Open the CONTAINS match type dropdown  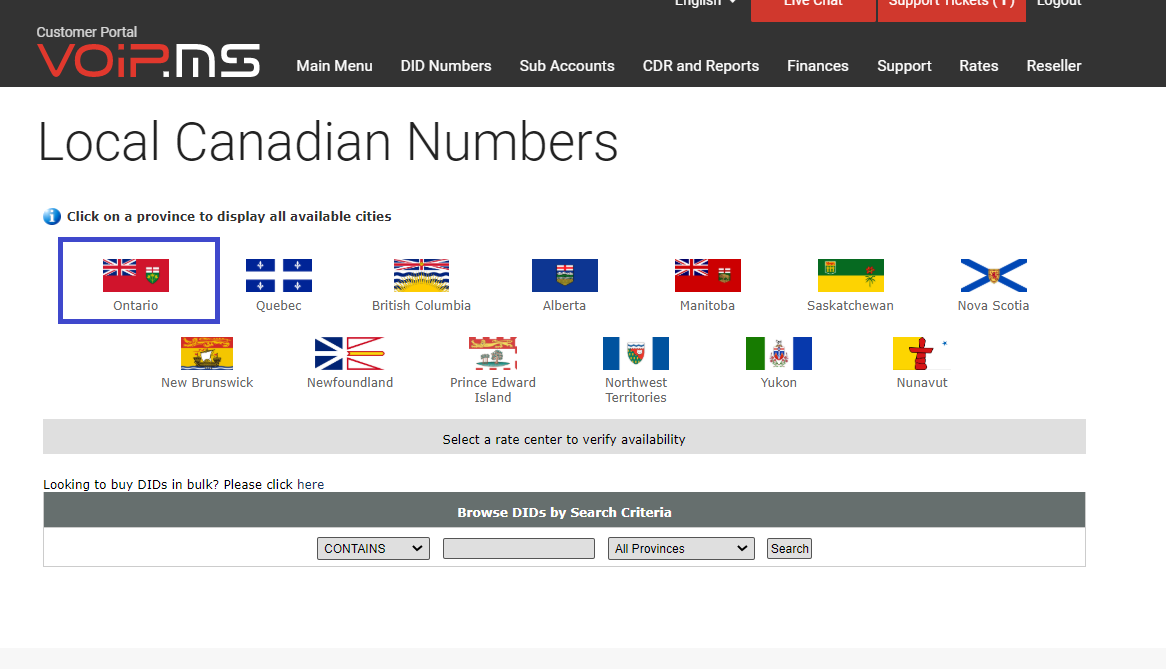373,549
